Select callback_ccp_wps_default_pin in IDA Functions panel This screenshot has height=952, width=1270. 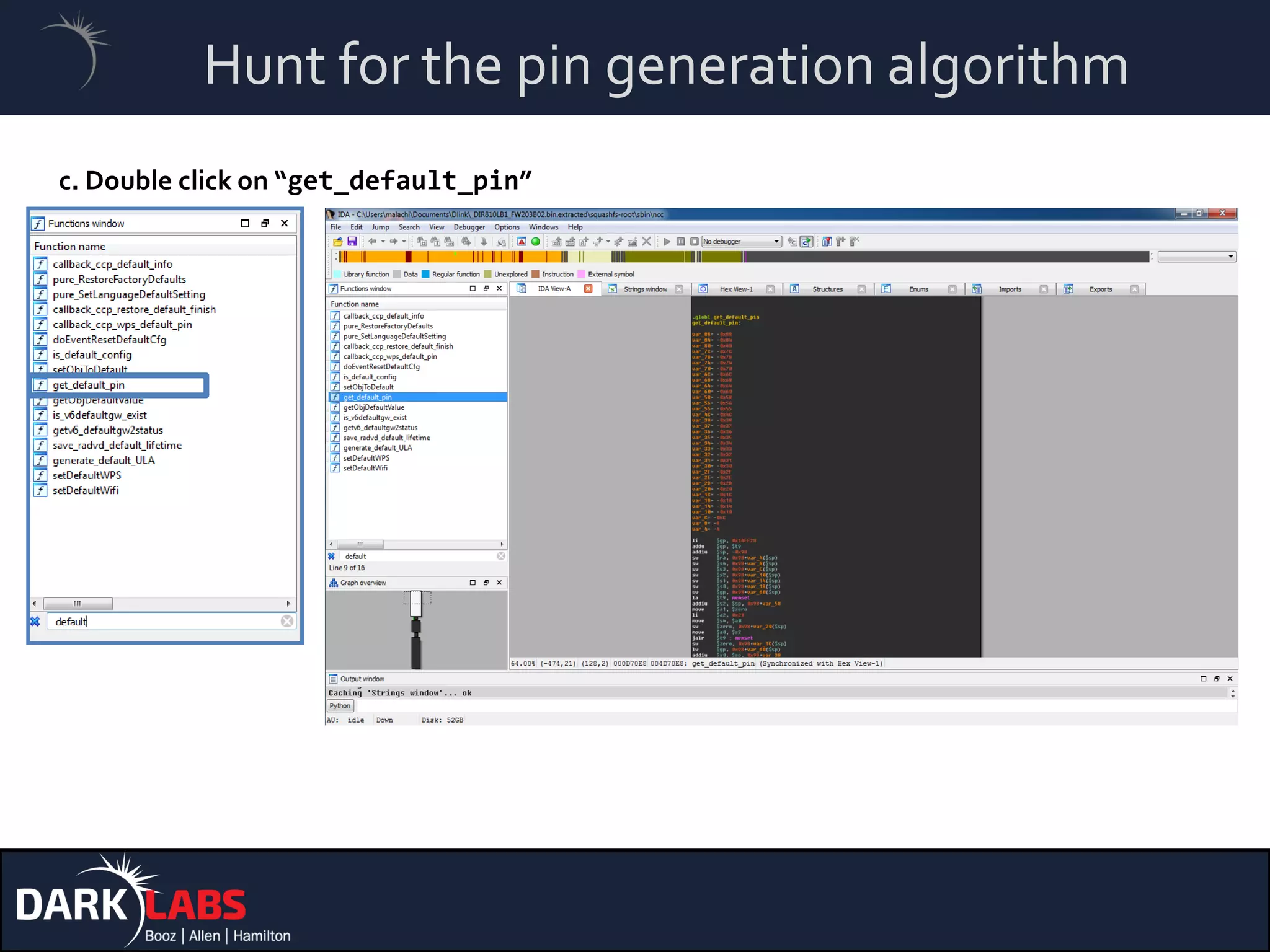point(390,356)
